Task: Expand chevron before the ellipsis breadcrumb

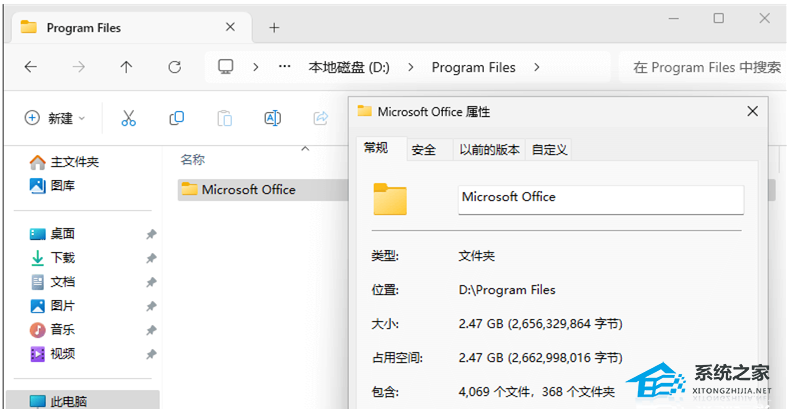Action: 255,67
